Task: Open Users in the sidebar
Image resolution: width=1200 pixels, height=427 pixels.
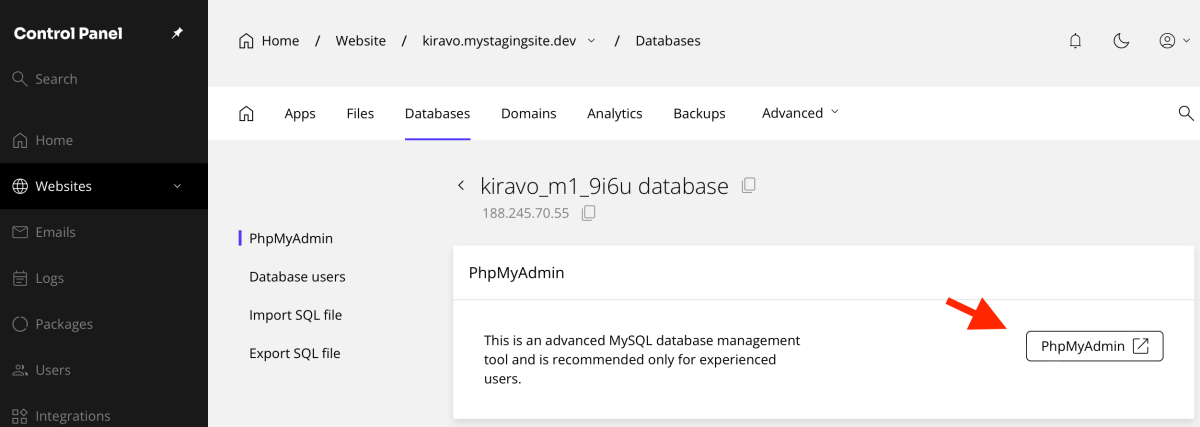Action: pyautogui.click(x=104, y=370)
